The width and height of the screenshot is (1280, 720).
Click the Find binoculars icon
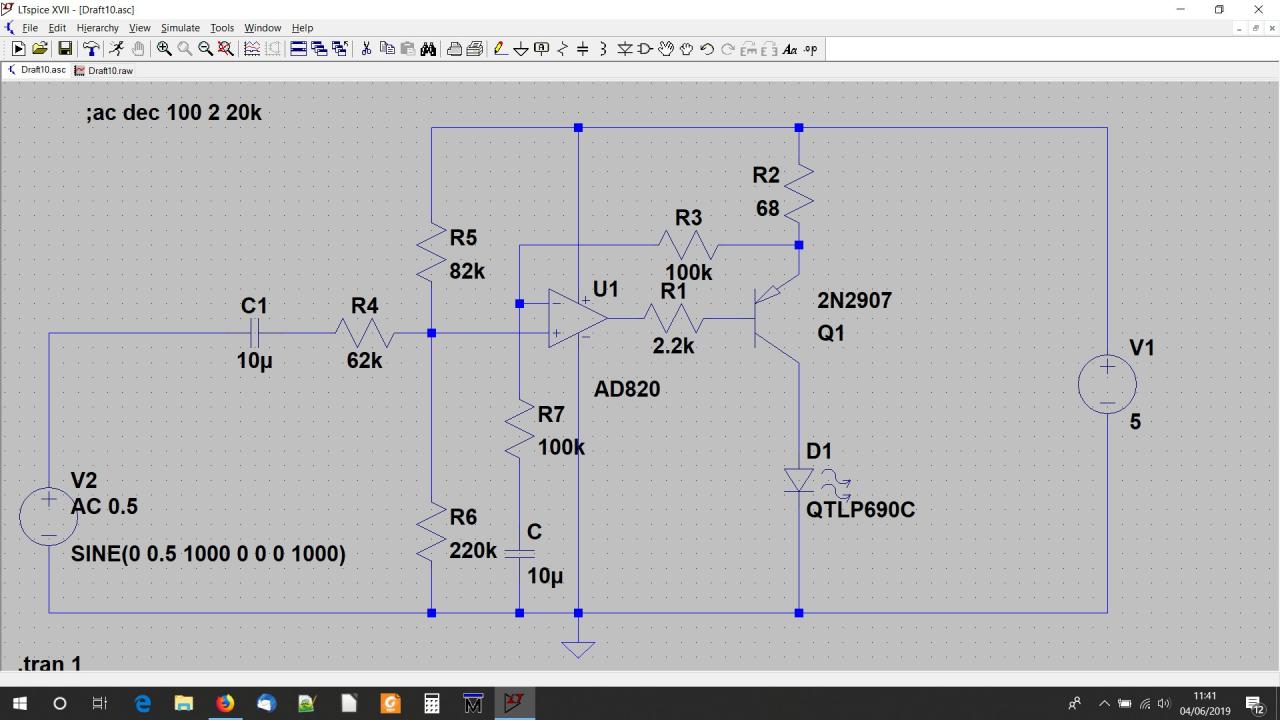point(428,48)
